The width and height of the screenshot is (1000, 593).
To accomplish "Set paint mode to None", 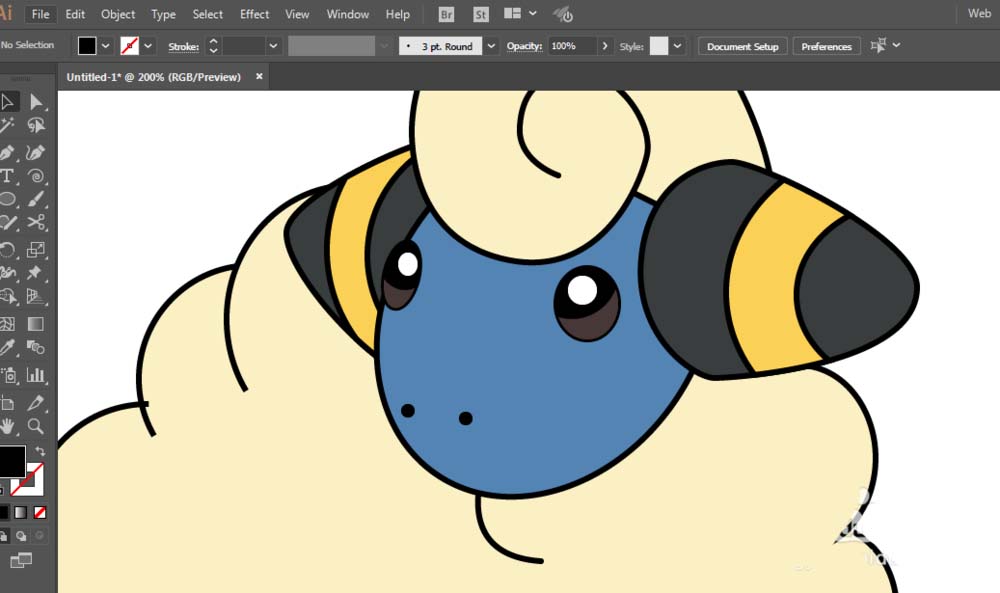I will coord(40,512).
